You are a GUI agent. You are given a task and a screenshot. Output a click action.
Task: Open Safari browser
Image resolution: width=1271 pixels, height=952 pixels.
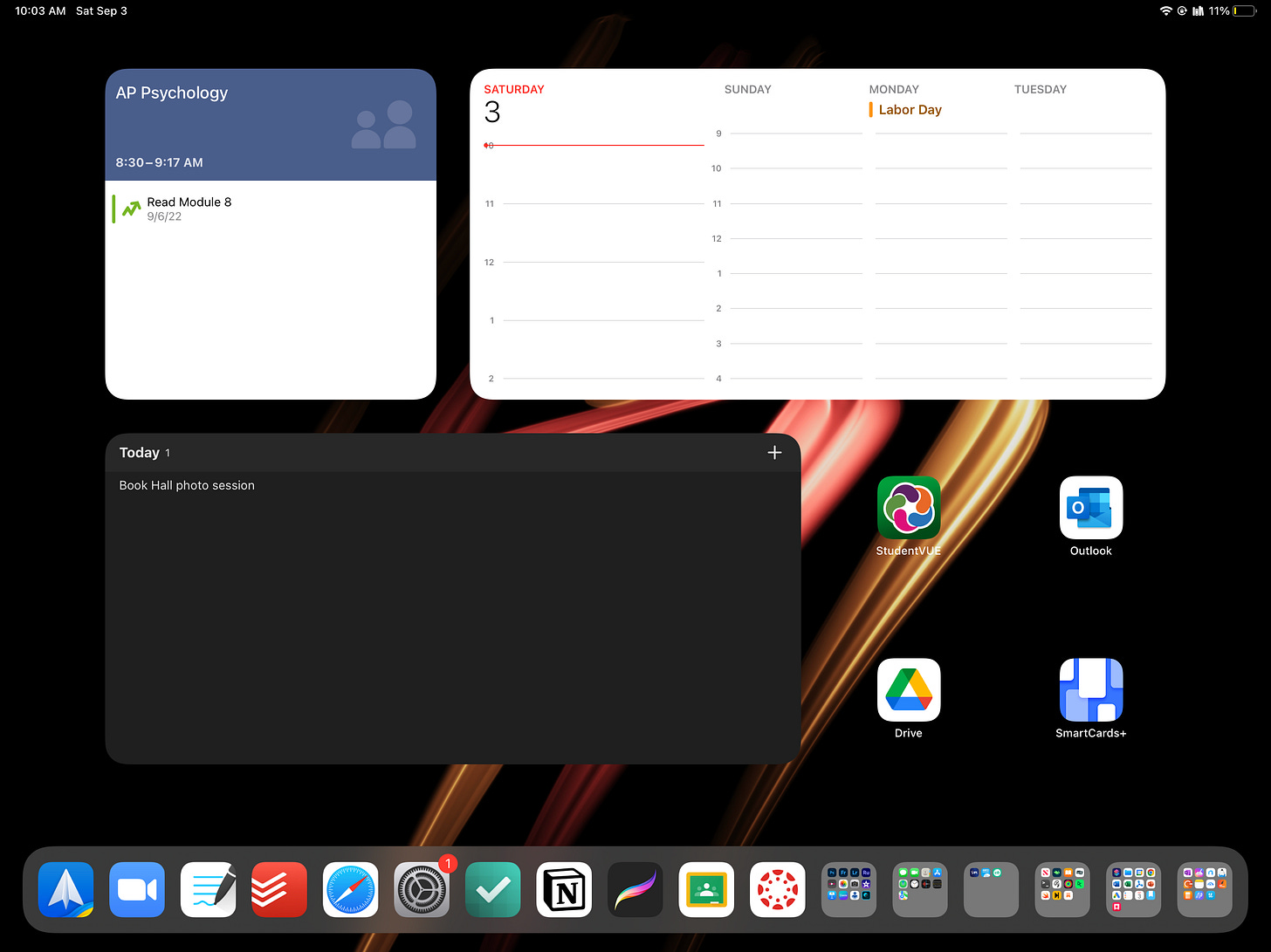coord(350,889)
